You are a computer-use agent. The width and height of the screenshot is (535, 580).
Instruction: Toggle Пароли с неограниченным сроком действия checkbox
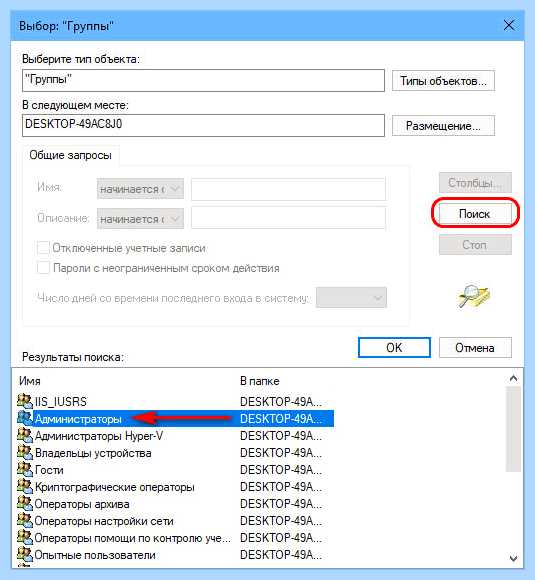coord(43,267)
